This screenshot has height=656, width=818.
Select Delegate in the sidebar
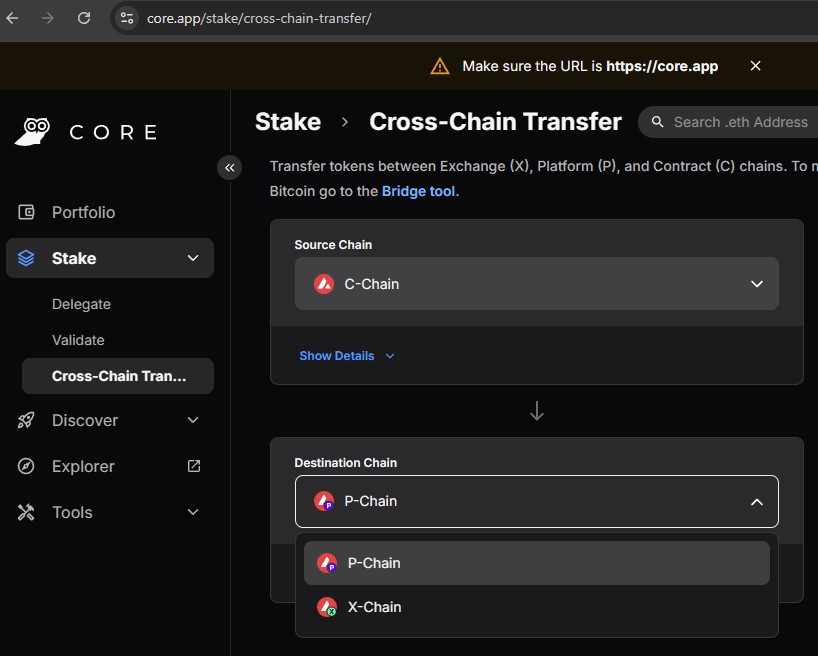pos(81,304)
